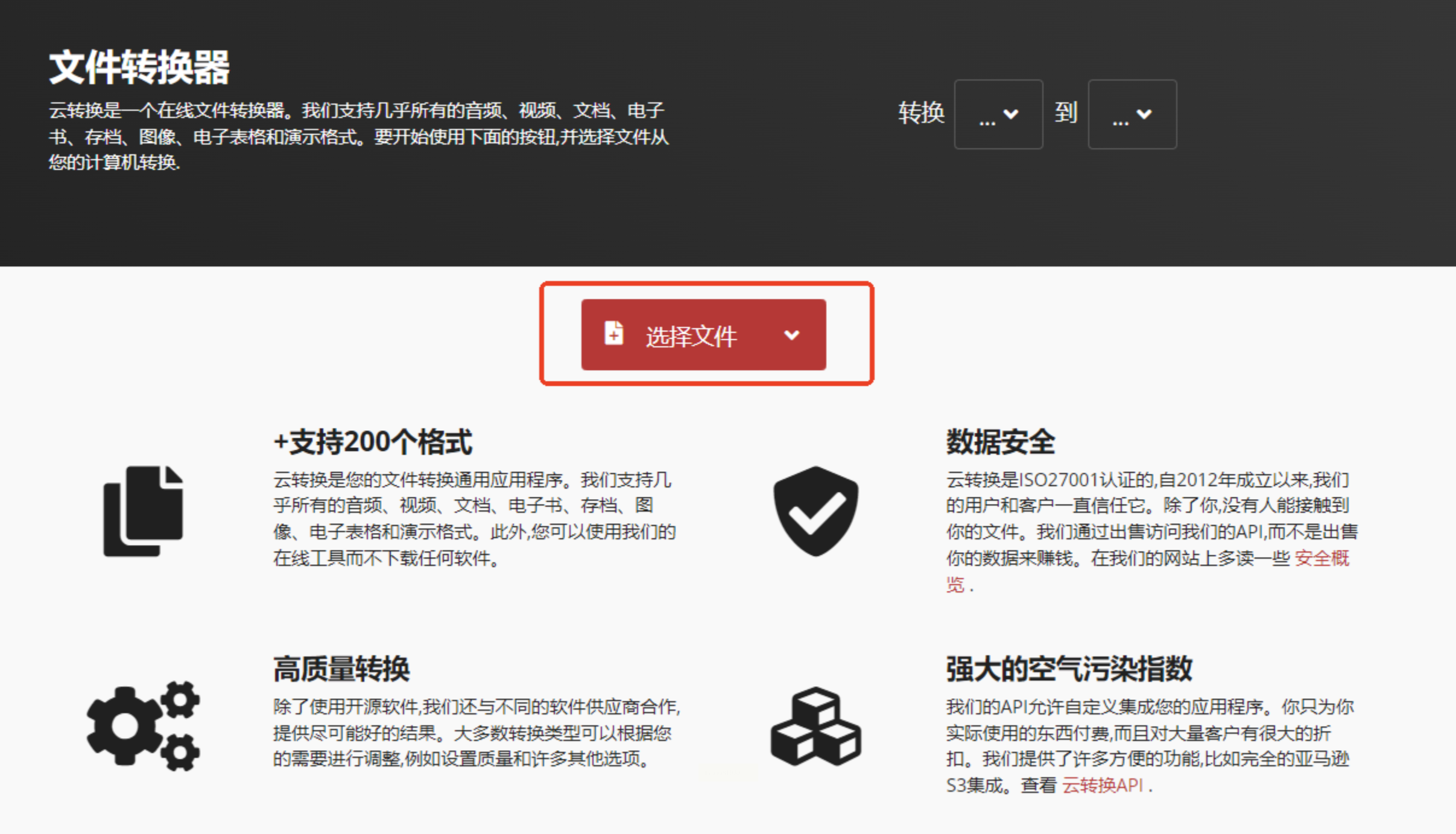Click the 强大的空气污染指数 heading
This screenshot has width=1456, height=834.
click(x=1069, y=669)
